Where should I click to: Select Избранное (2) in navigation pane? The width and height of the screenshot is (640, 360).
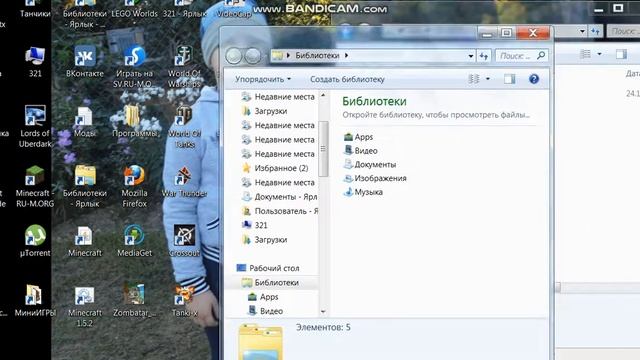275,168
